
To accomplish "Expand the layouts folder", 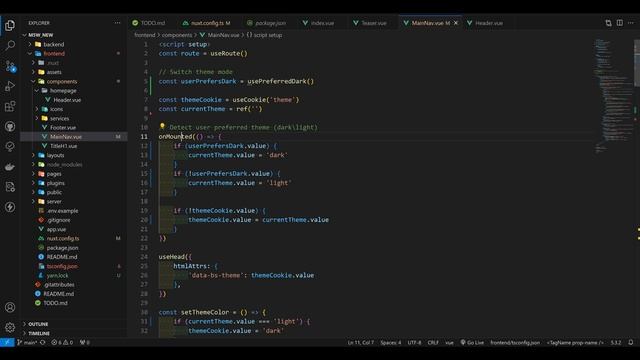I will 55,156.
